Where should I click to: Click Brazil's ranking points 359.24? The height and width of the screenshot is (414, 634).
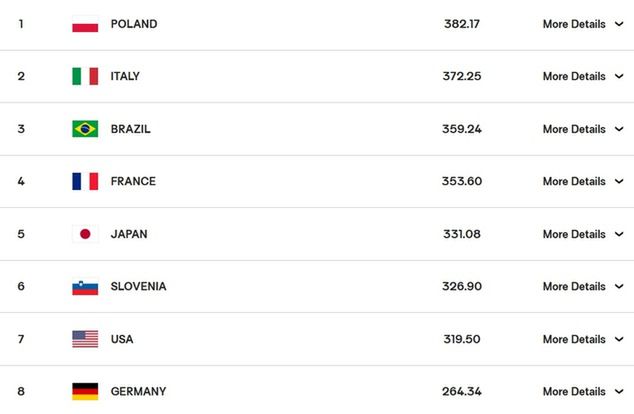click(x=462, y=129)
